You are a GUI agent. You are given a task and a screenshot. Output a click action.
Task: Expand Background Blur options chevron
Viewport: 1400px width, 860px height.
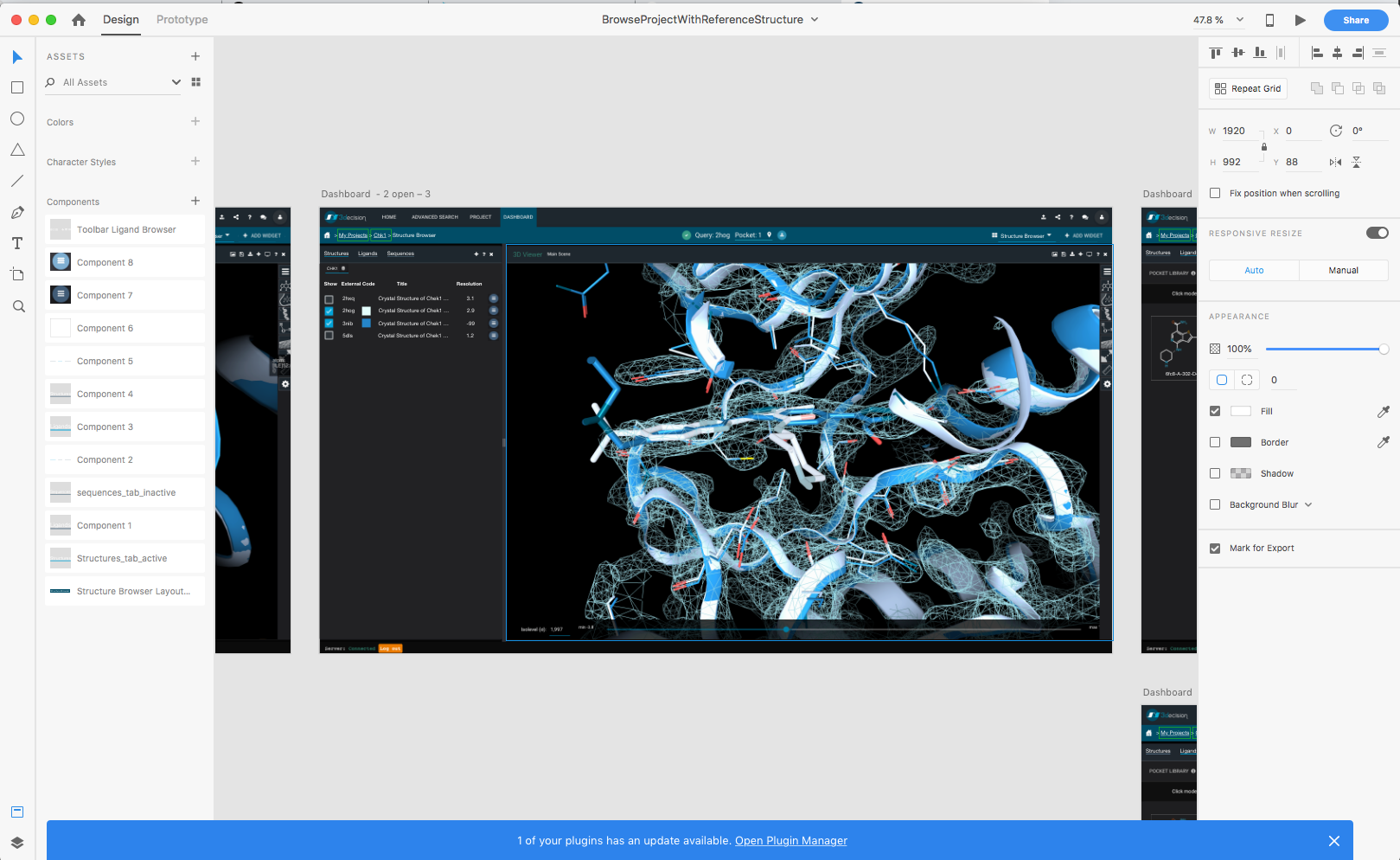1308,504
